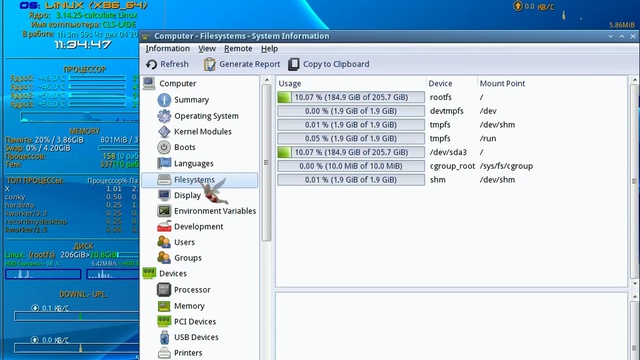The height and width of the screenshot is (360, 640).
Task: Open the Information menu
Action: click(x=168, y=49)
